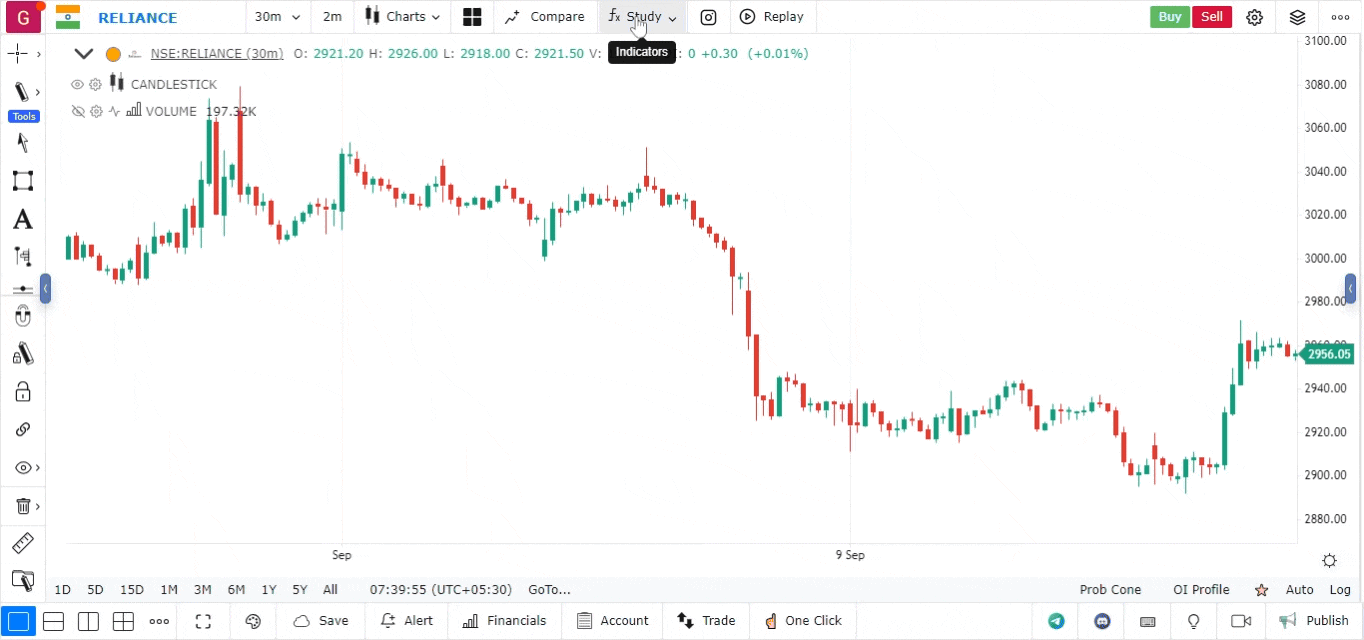
Task: Click the Instagram snapshot icon
Action: 708,17
